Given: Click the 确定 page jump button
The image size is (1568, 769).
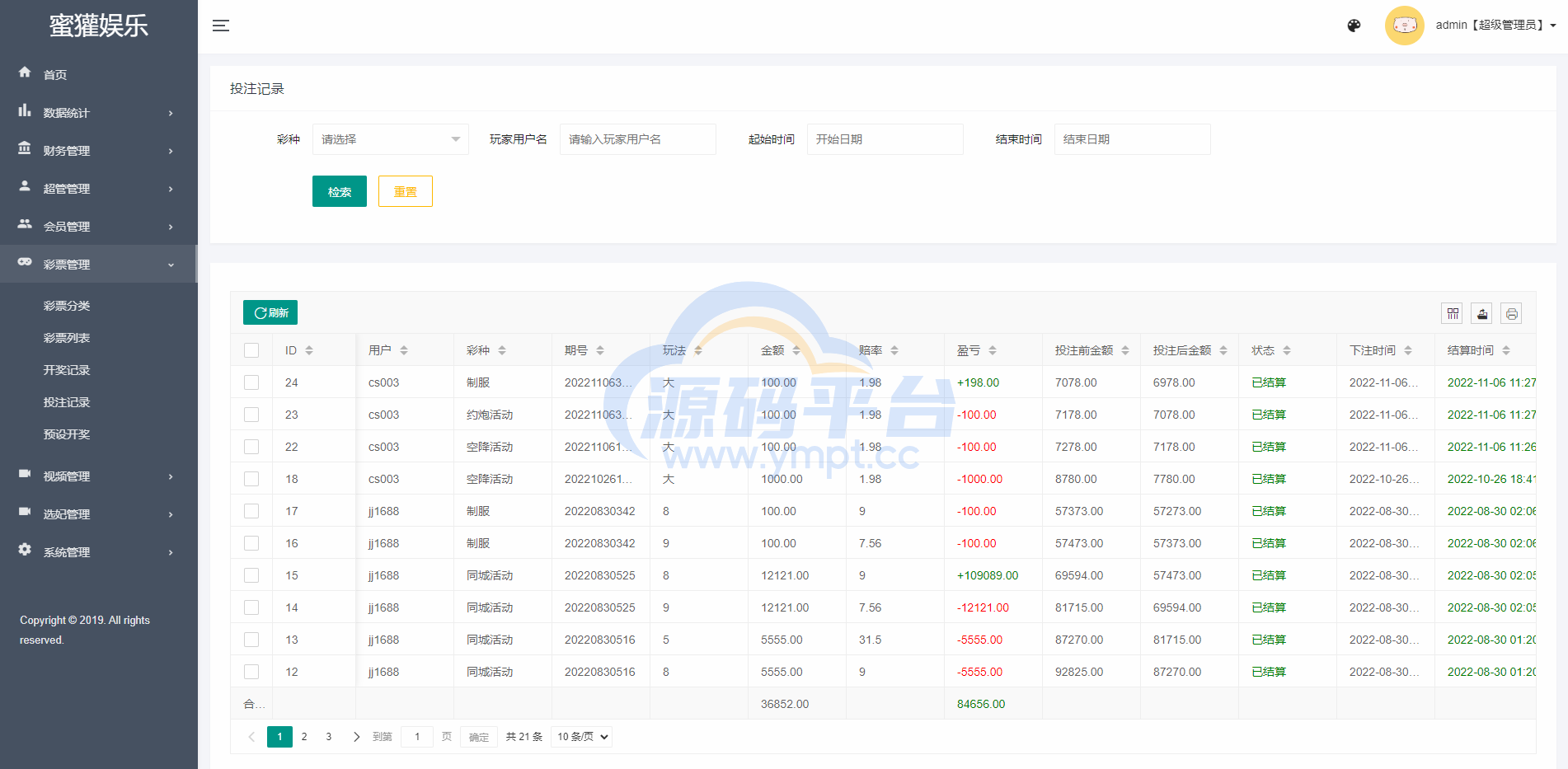Looking at the screenshot, I should [479, 737].
